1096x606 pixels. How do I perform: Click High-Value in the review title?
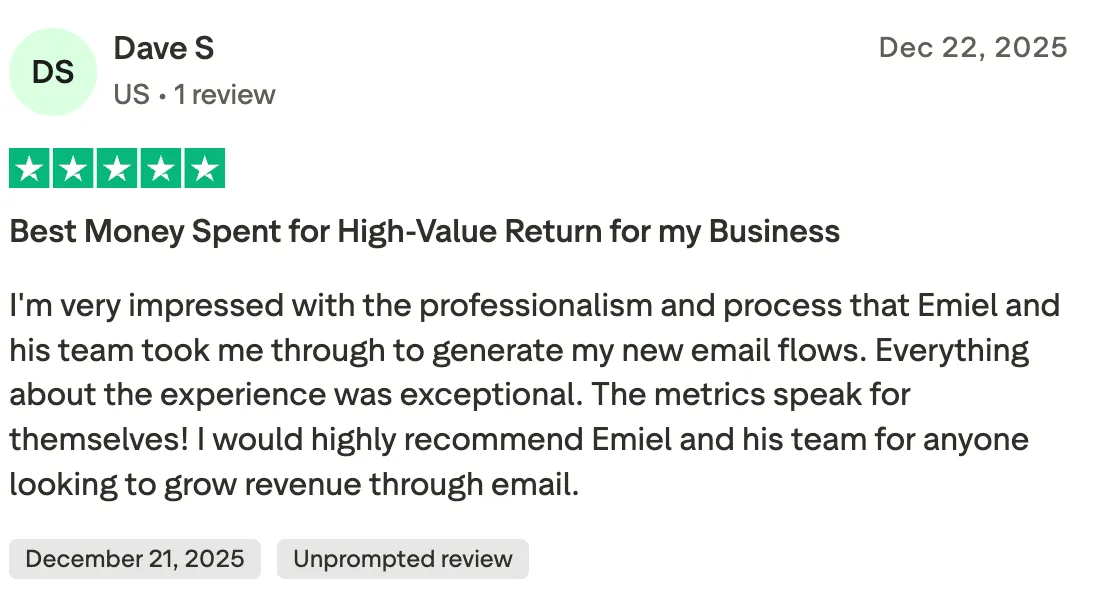417,232
